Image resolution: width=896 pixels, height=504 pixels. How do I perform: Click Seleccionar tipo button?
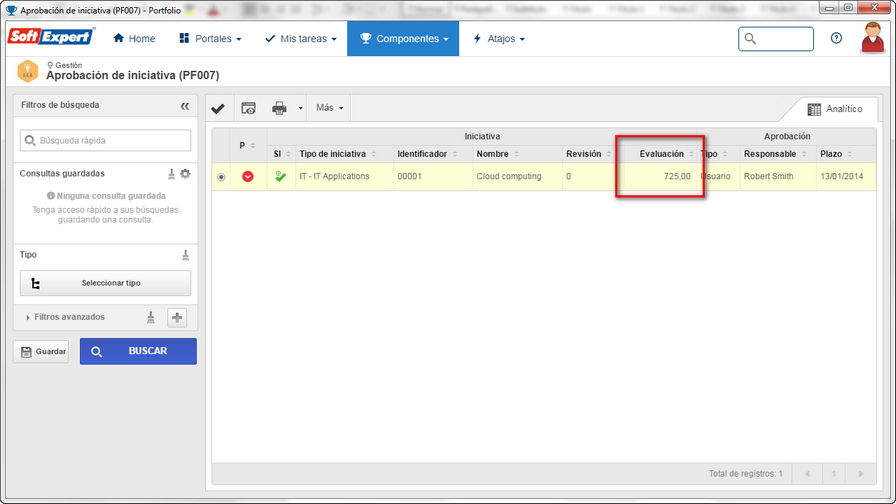105,283
